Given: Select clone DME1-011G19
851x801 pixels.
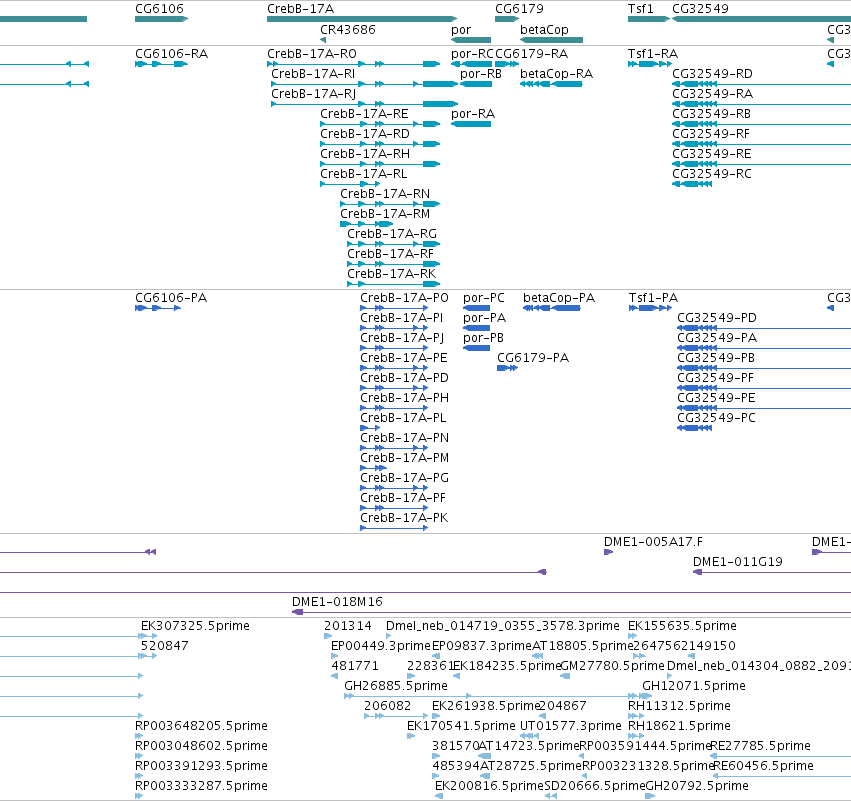Looking at the screenshot, I should click(737, 562).
